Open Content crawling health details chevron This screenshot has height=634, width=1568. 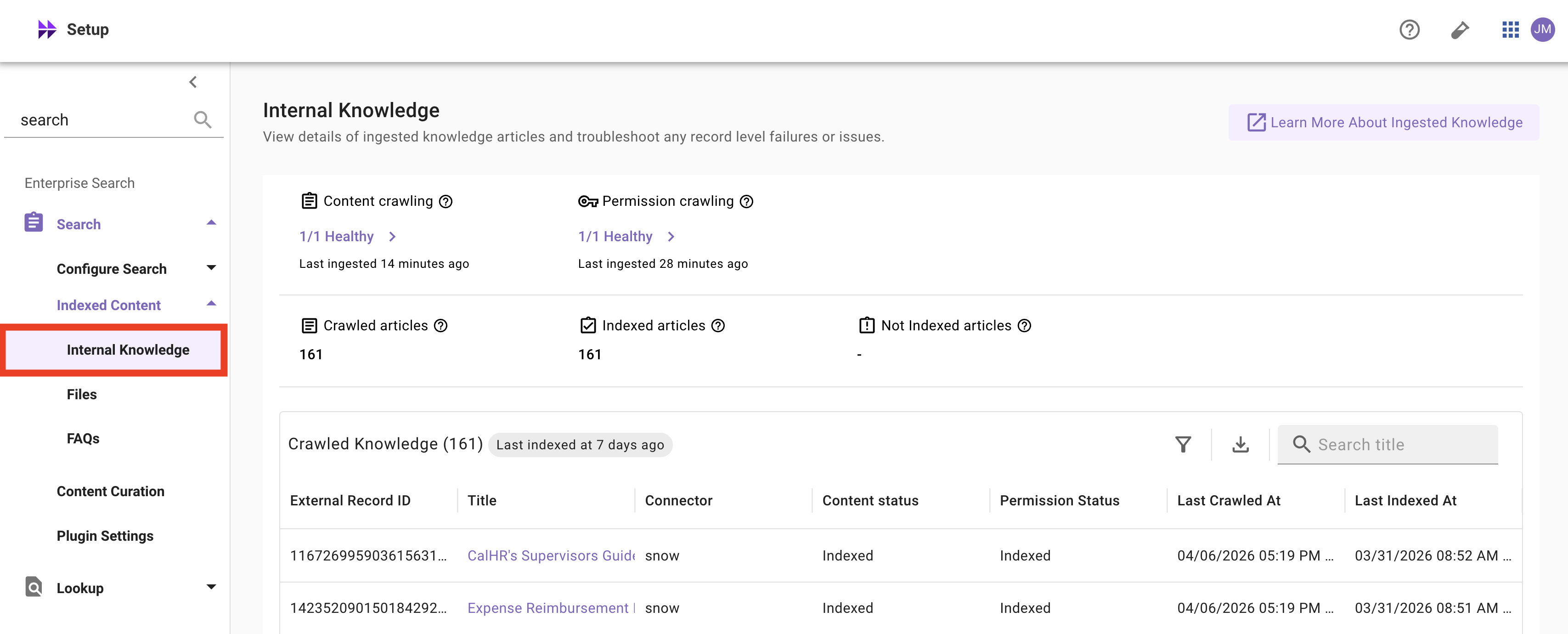coord(393,236)
